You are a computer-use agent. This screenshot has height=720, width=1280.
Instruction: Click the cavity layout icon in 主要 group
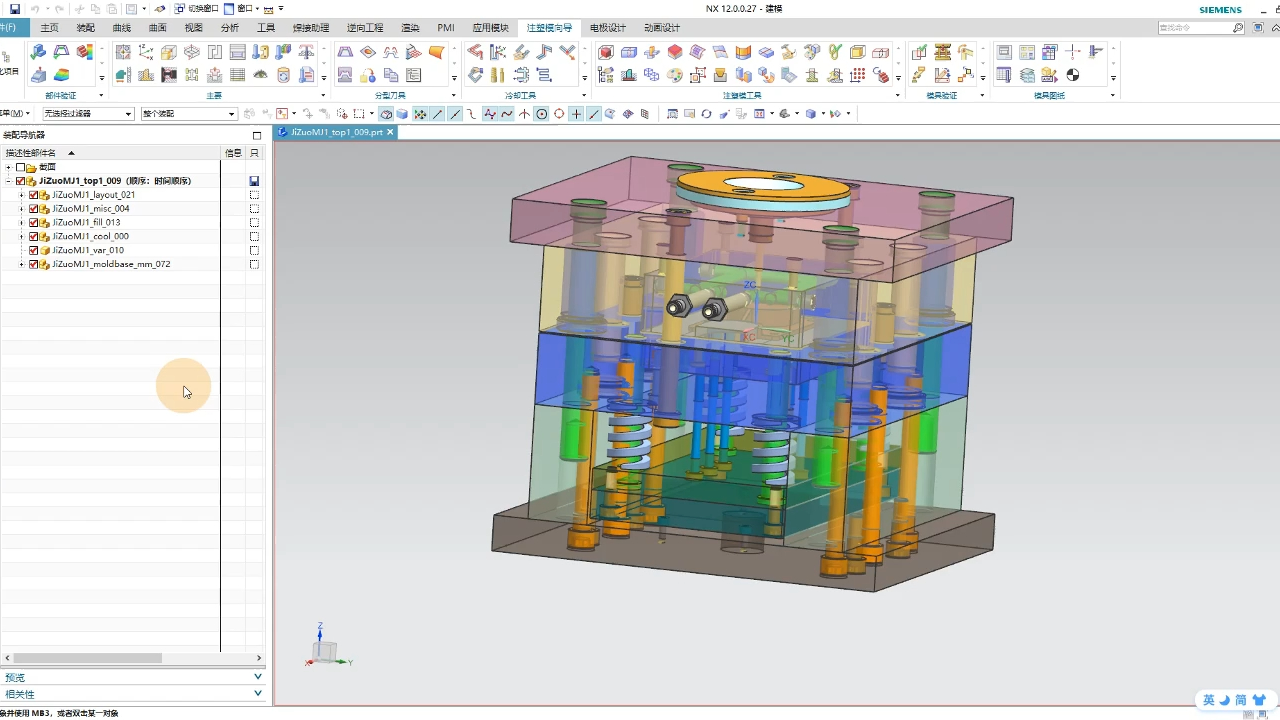click(x=191, y=52)
